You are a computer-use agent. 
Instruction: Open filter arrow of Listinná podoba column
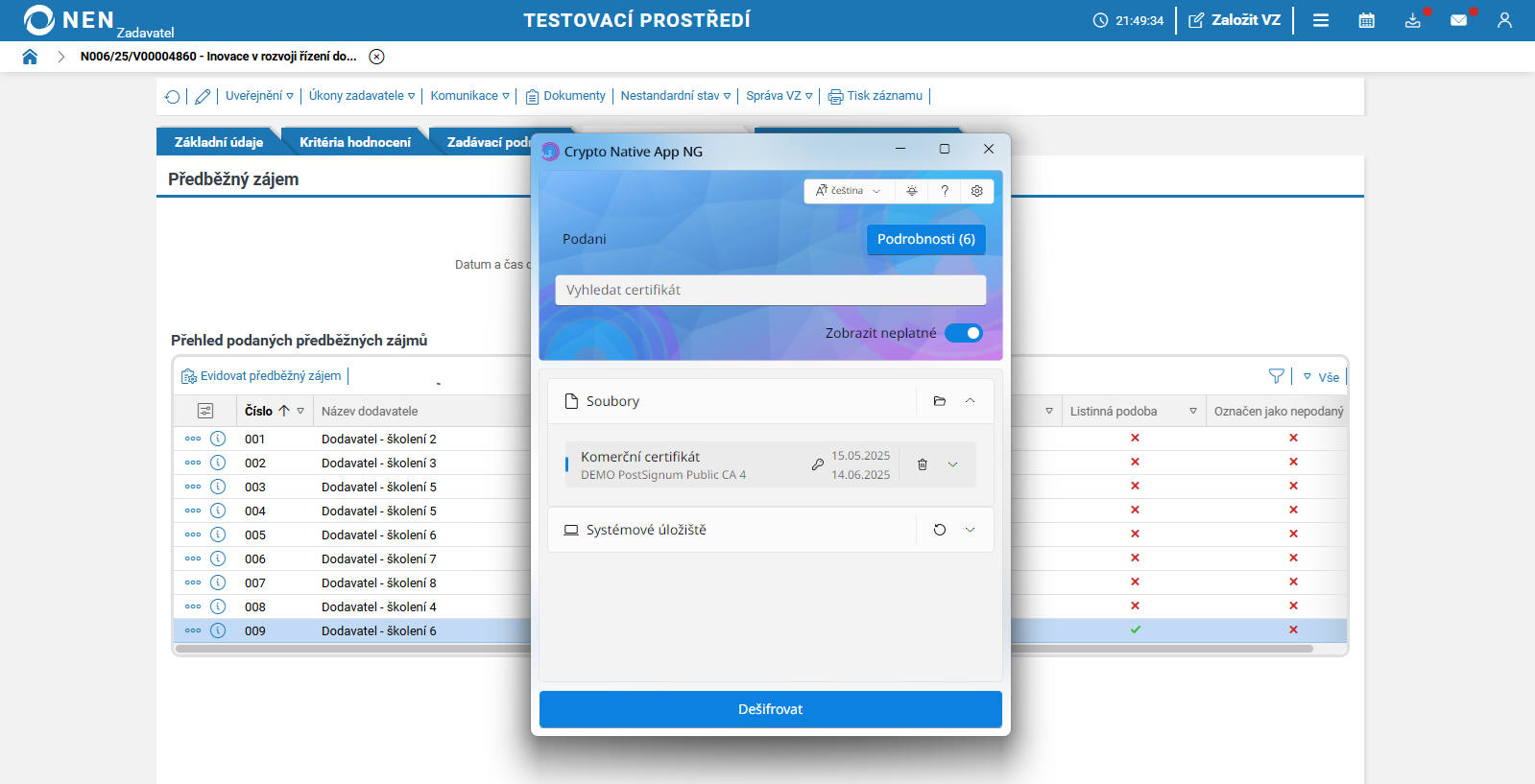point(1193,411)
